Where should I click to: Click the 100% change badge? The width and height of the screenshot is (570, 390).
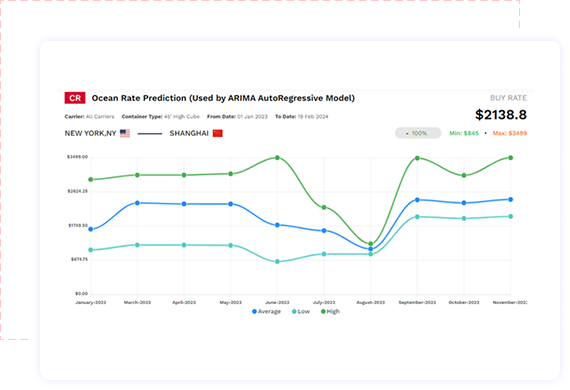coord(418,133)
